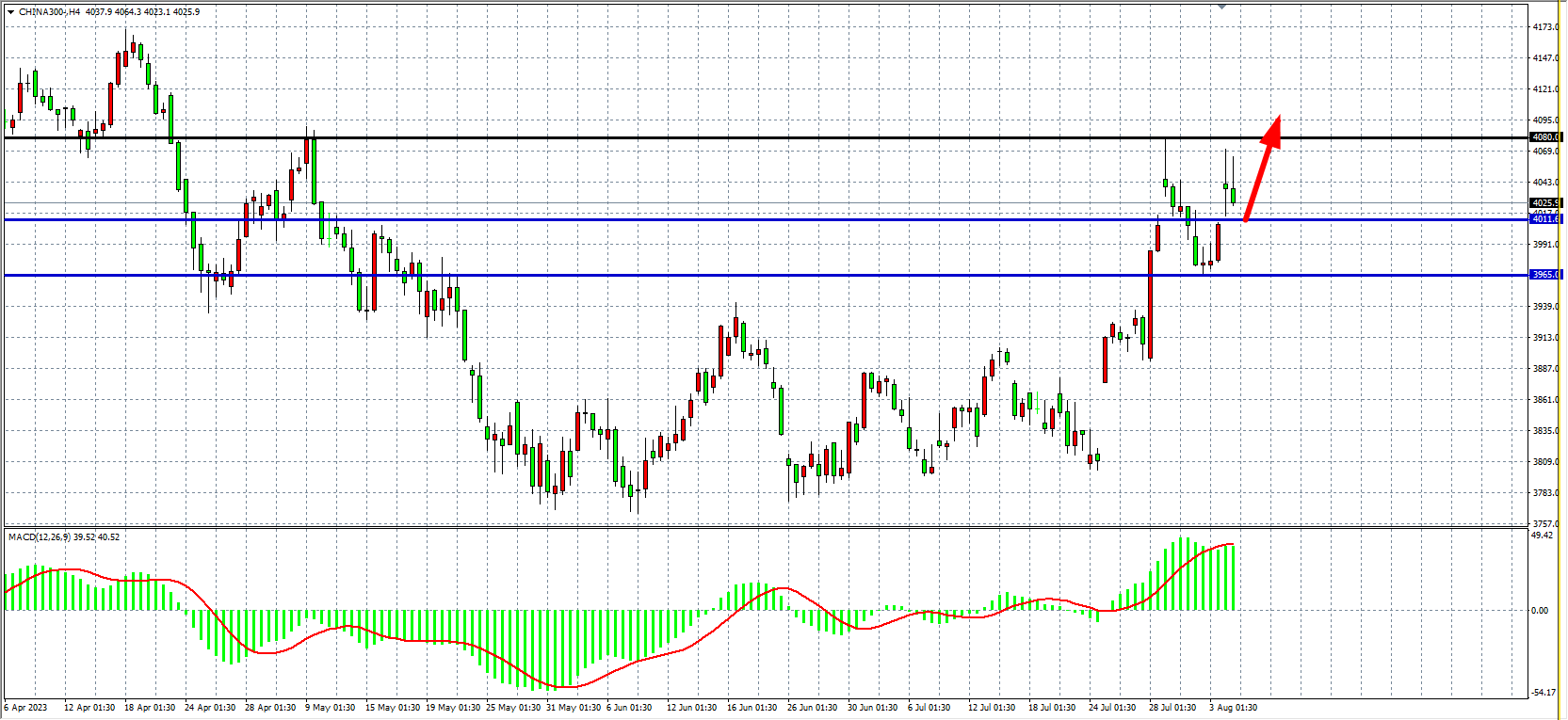
Task: Click the black 4080.0 price label
Action: 1545,137
